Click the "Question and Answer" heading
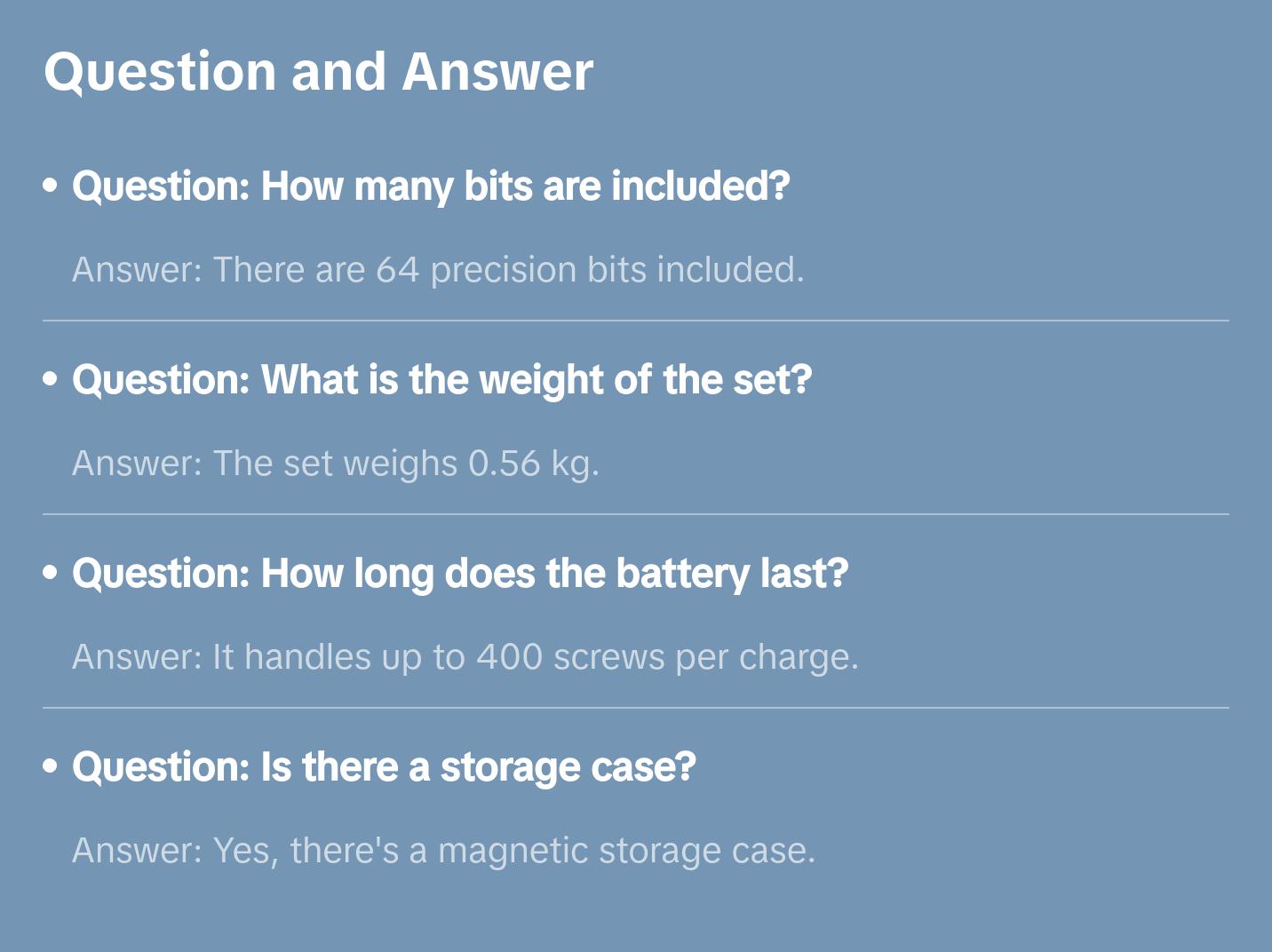Viewport: 1272px width, 952px height. pos(318,72)
